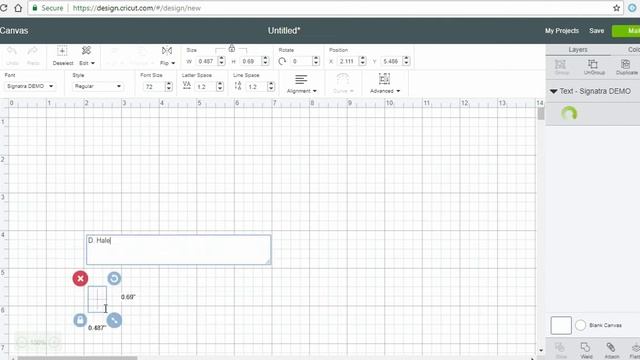The width and height of the screenshot is (640, 360).
Task: Click the Untitled* project title
Action: [284, 31]
